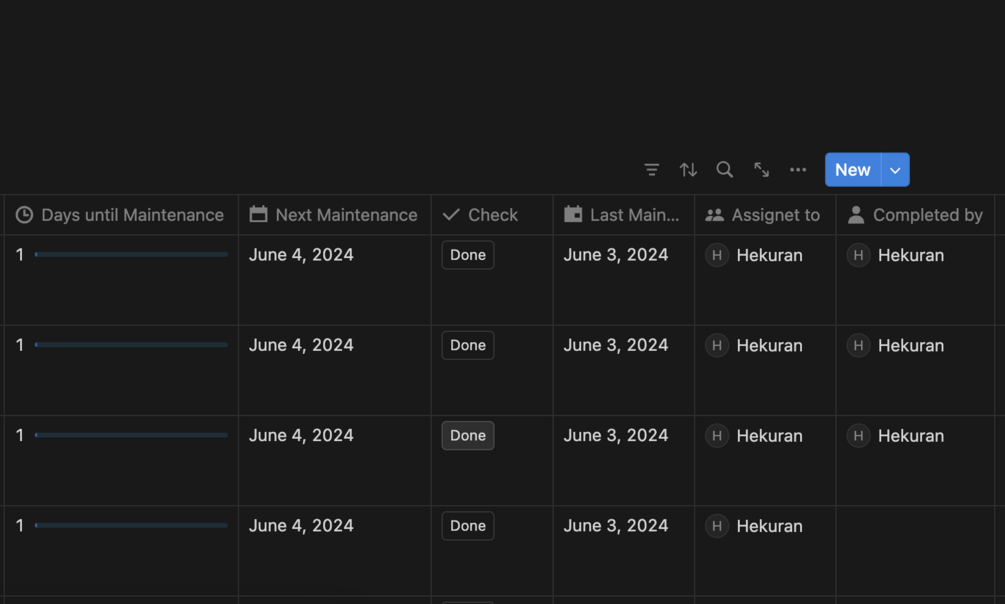This screenshot has height=604, width=1005.
Task: Toggle the Done check in the first row
Action: coord(467,255)
